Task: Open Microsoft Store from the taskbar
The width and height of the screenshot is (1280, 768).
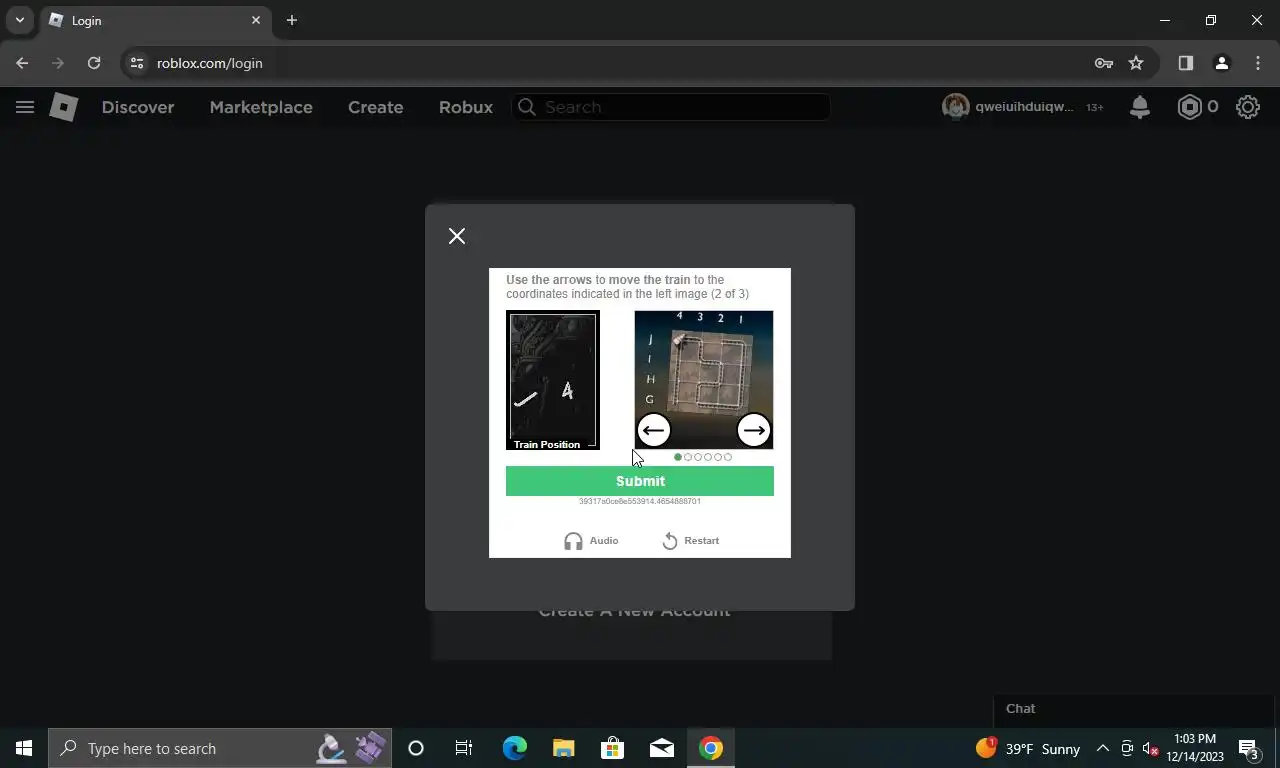Action: [x=612, y=748]
